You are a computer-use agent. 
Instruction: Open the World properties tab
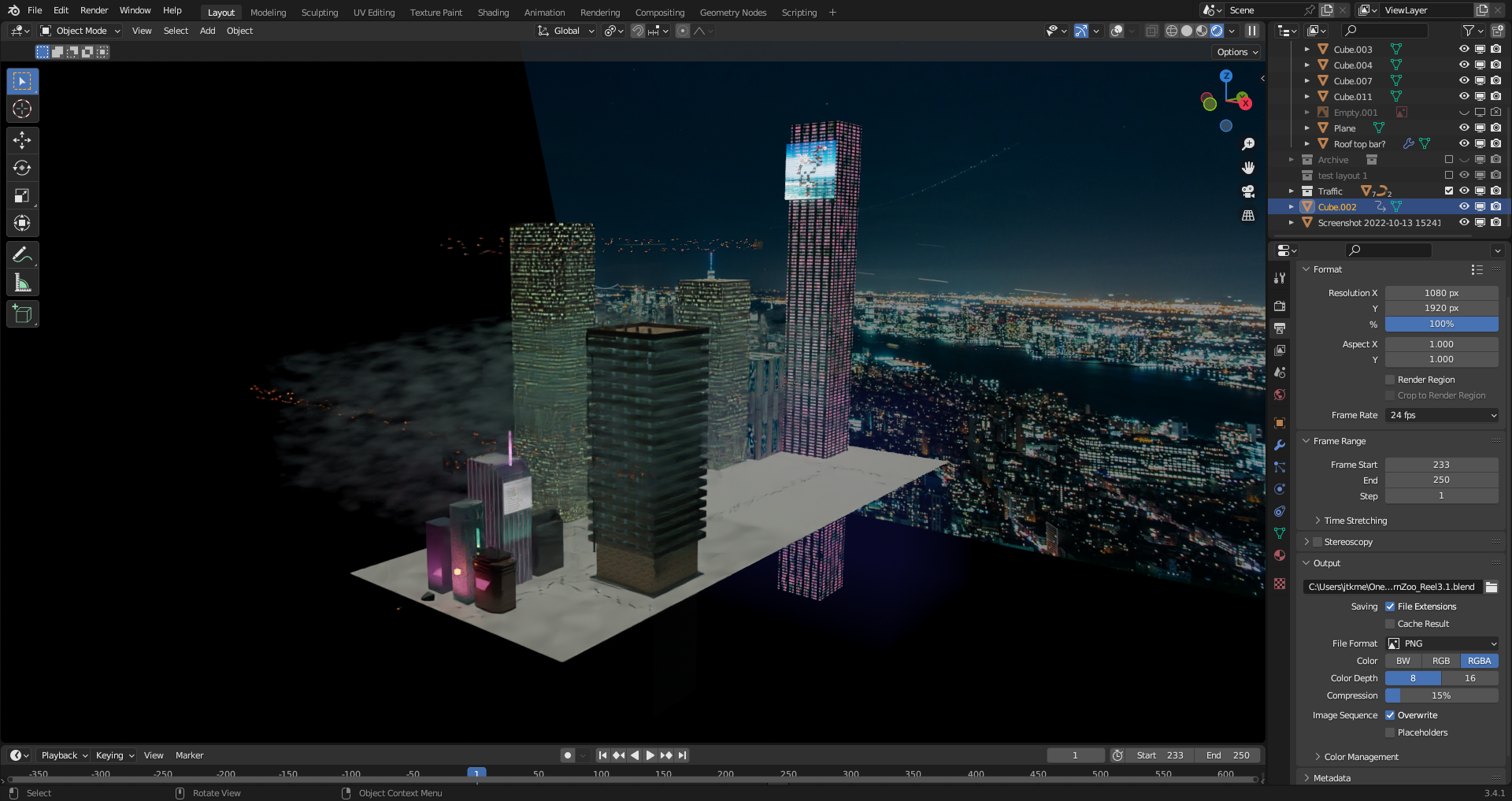pos(1280,394)
